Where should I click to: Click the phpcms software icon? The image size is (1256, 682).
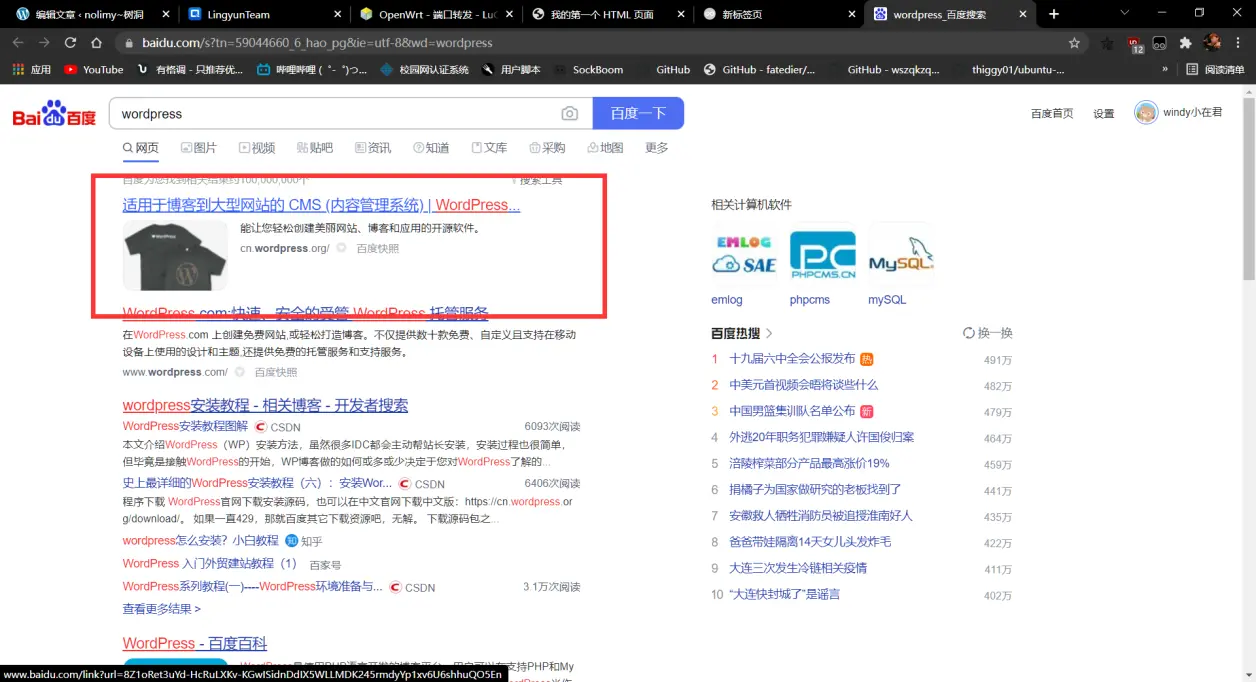pyautogui.click(x=823, y=254)
